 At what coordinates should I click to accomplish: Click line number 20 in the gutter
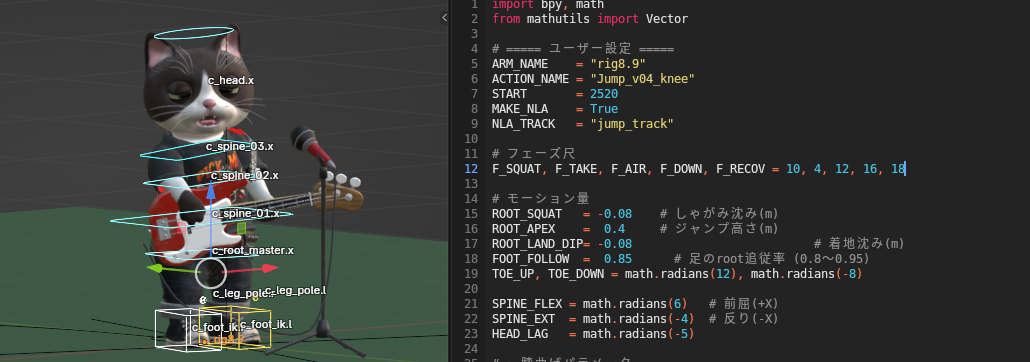[x=471, y=288]
